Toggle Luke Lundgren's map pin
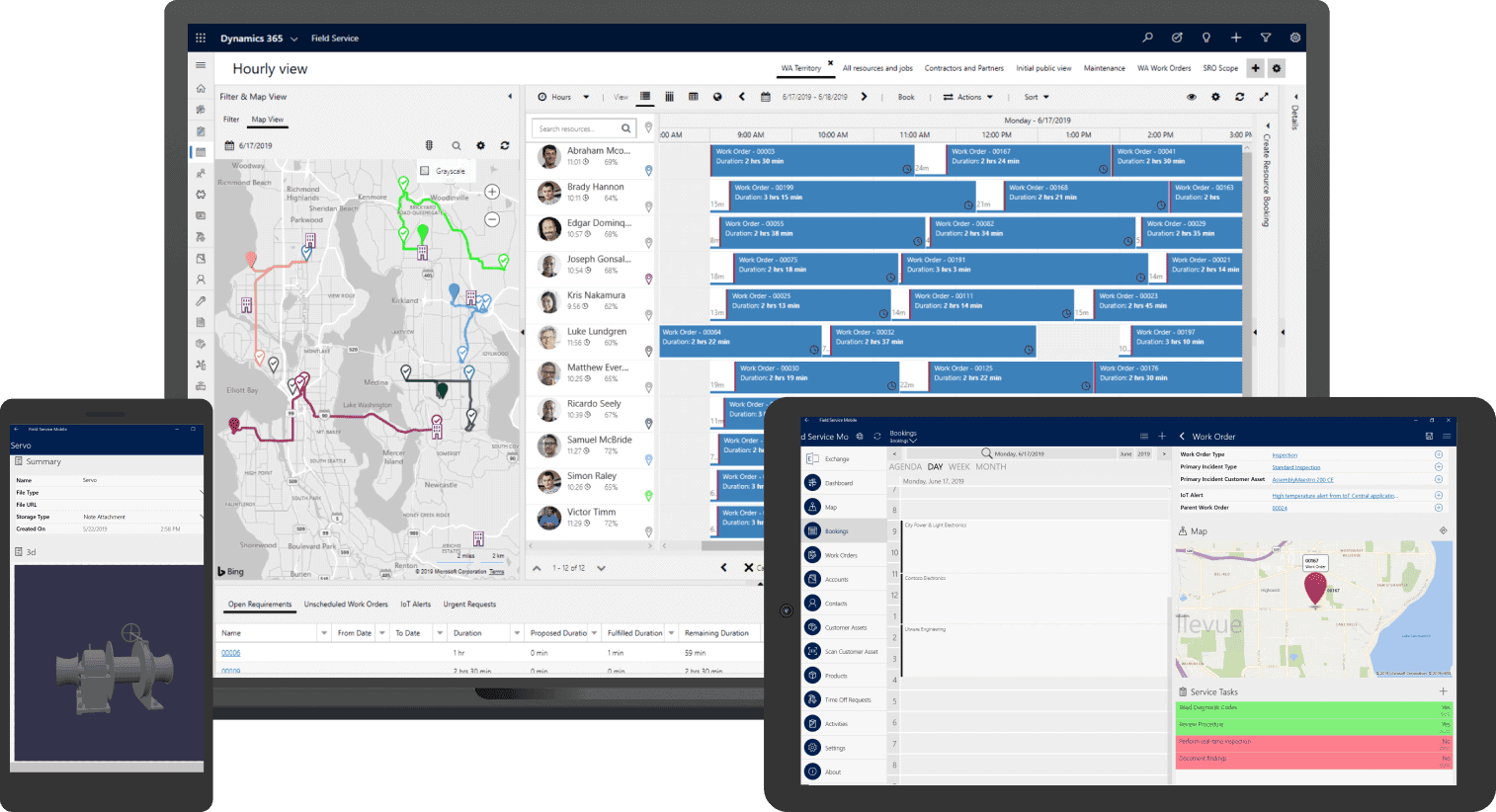 [648, 352]
